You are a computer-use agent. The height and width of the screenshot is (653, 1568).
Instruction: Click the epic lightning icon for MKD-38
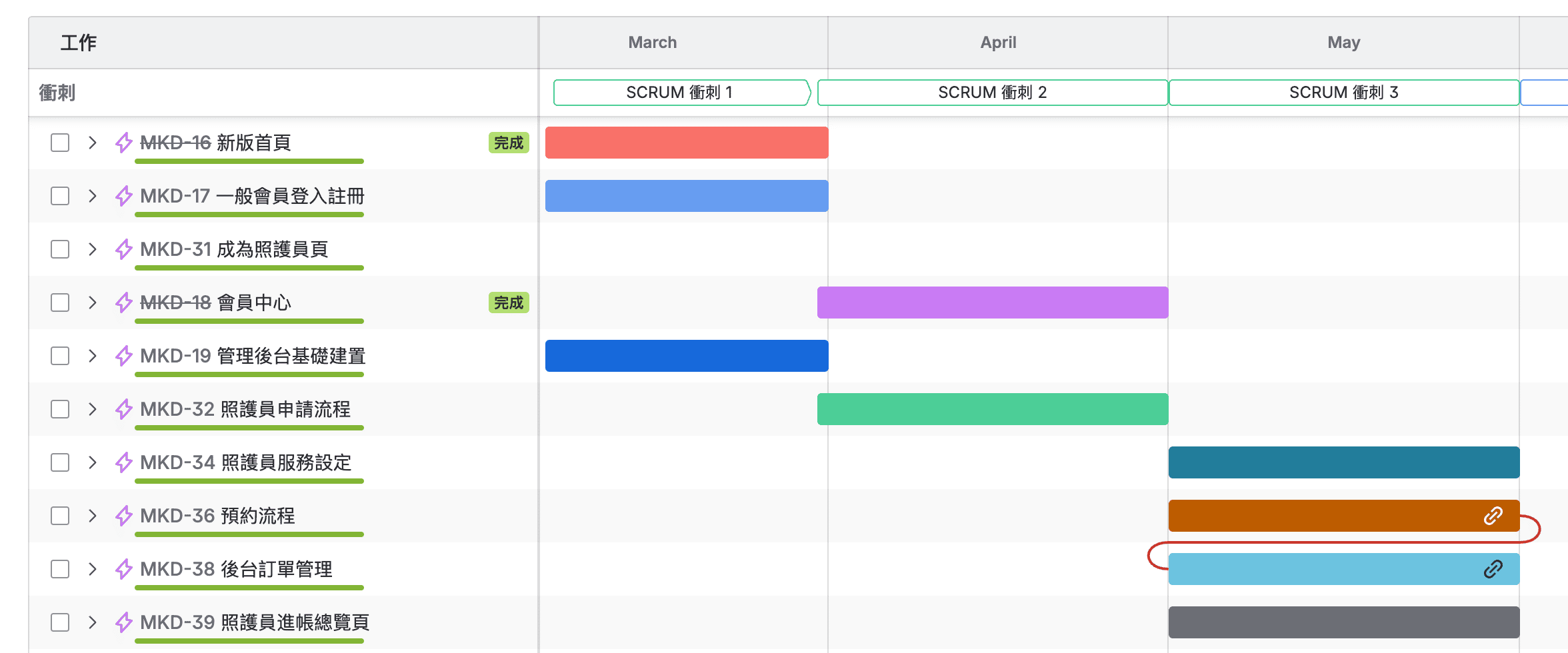[124, 569]
